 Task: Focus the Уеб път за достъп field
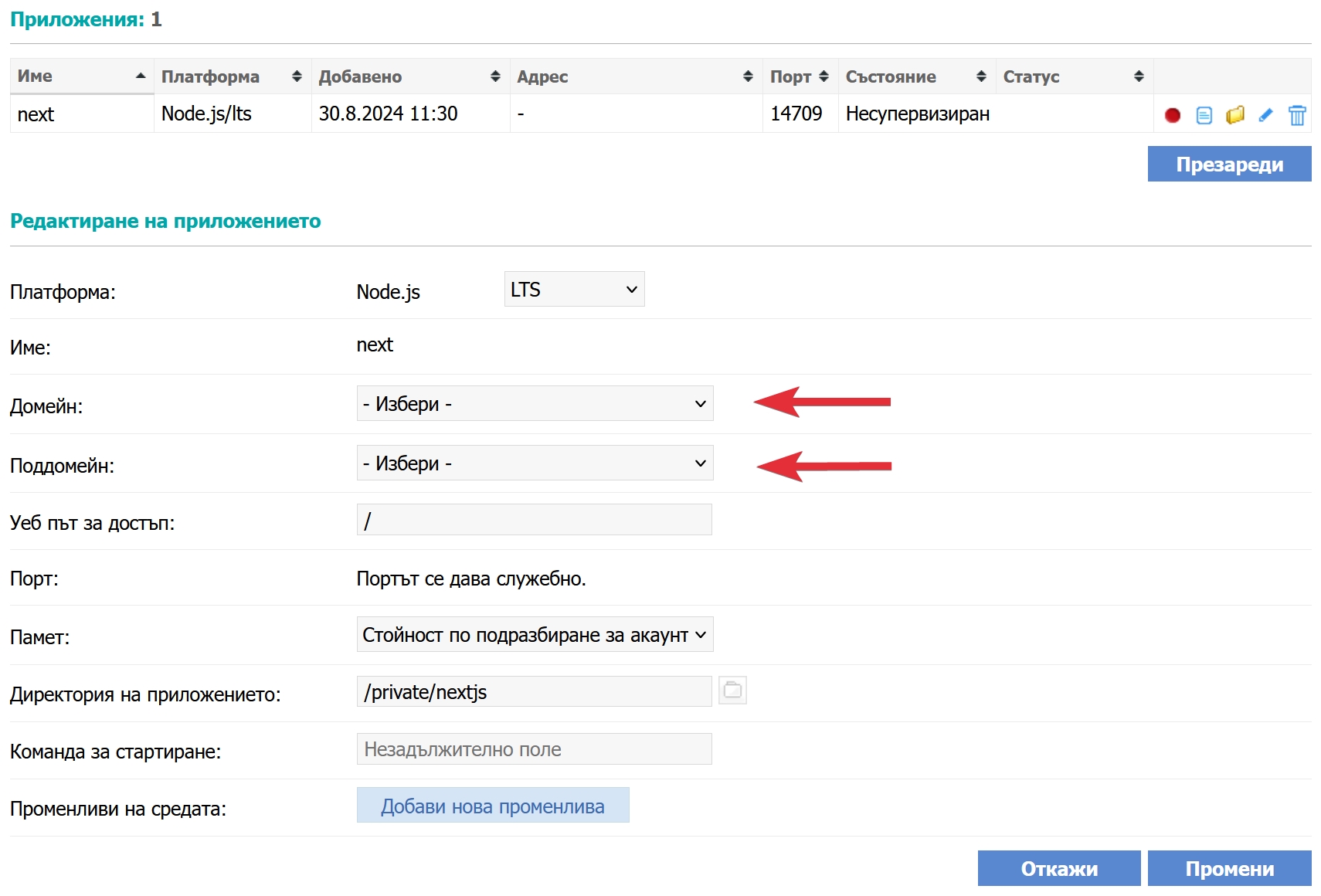(534, 520)
